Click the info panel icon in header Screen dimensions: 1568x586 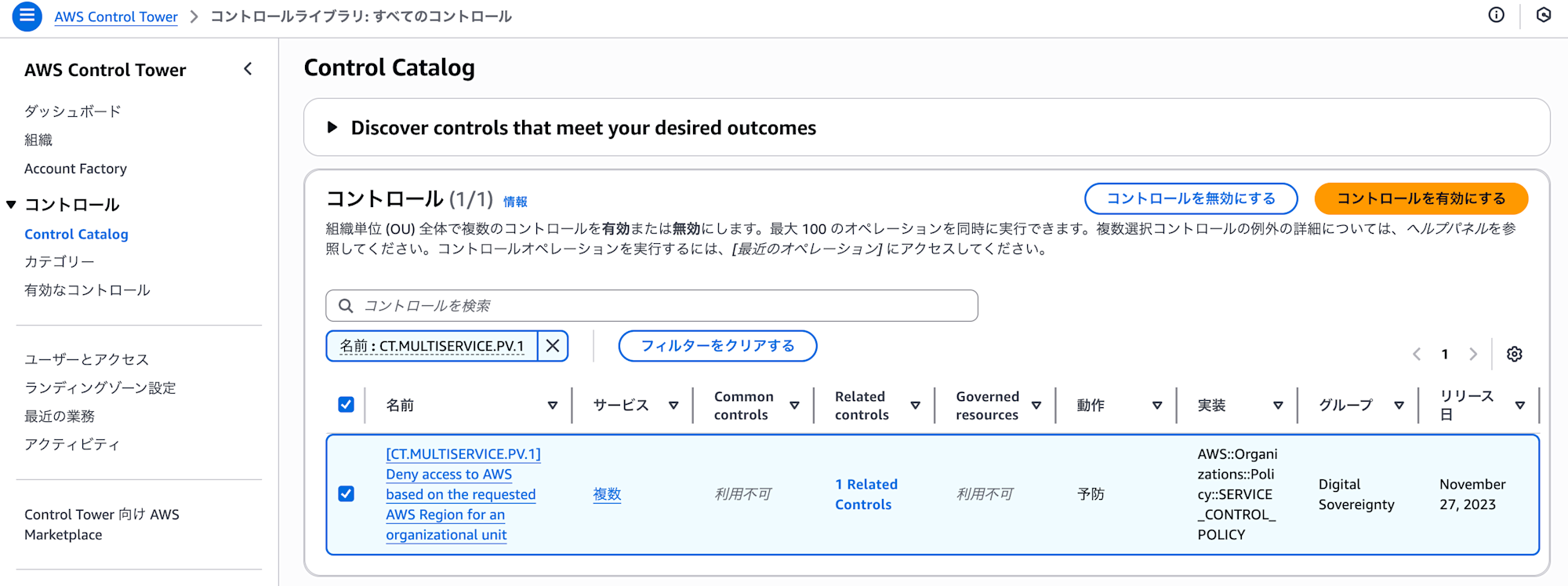1496,16
